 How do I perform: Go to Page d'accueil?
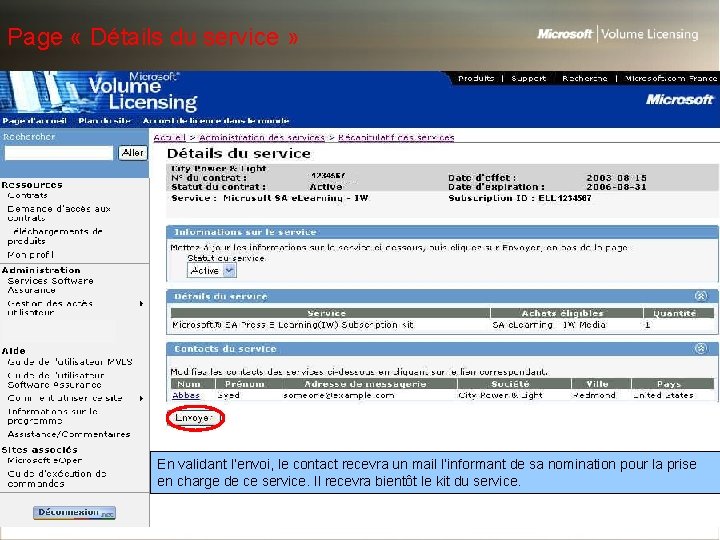point(35,121)
